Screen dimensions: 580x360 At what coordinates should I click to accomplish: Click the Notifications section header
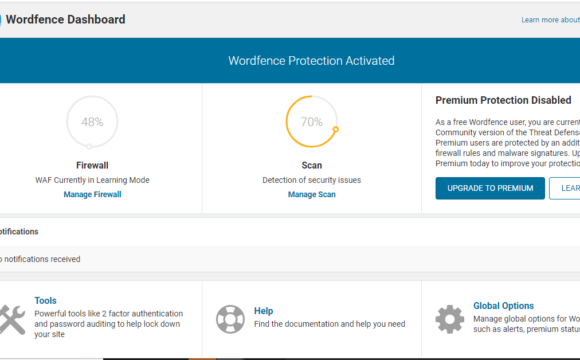(19, 232)
